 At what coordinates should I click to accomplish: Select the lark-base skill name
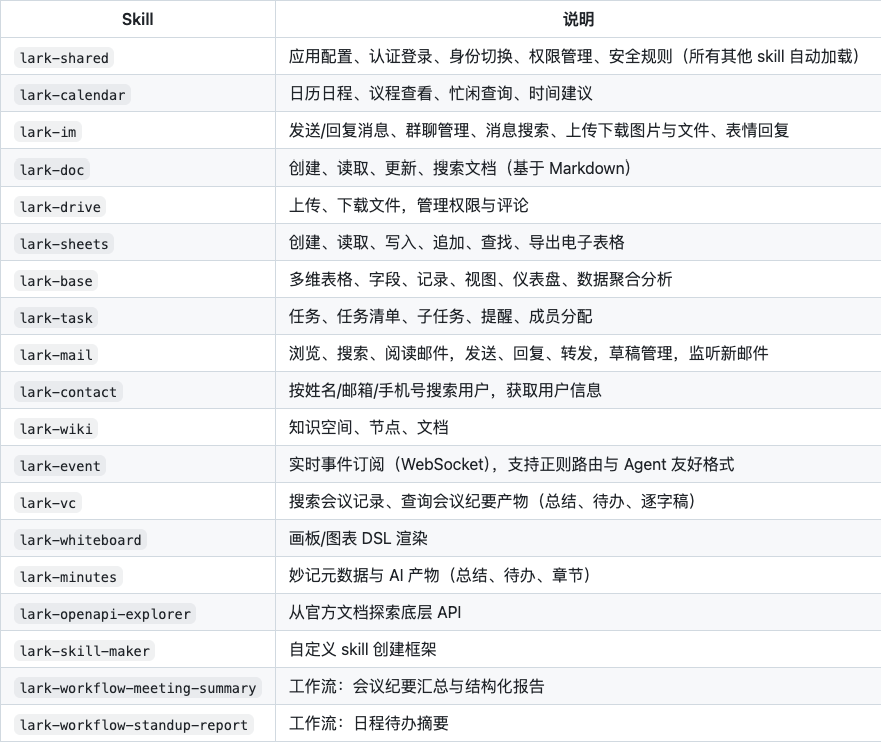[56, 280]
